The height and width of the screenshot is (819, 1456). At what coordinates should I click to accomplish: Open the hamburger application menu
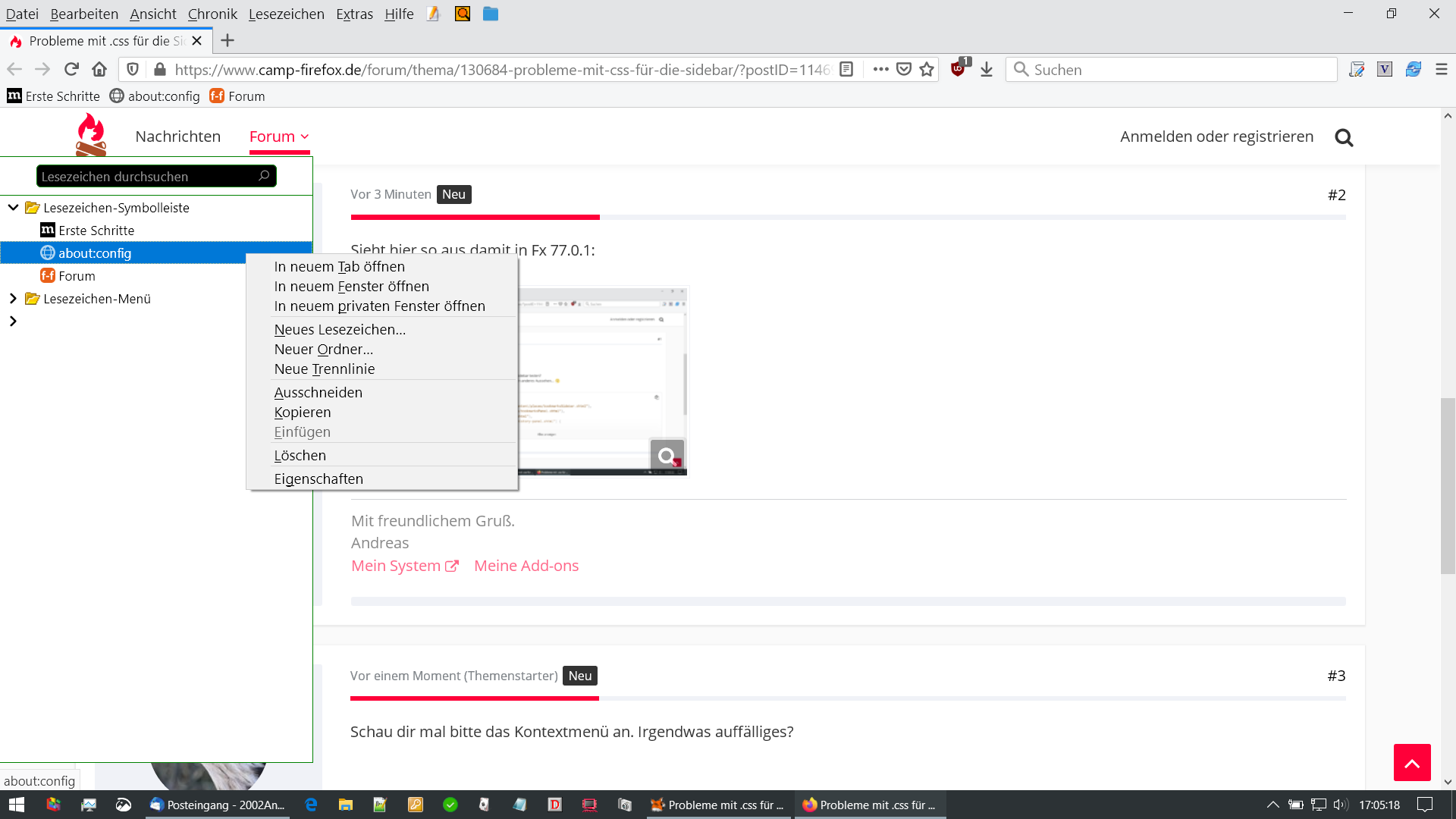tap(1442, 70)
